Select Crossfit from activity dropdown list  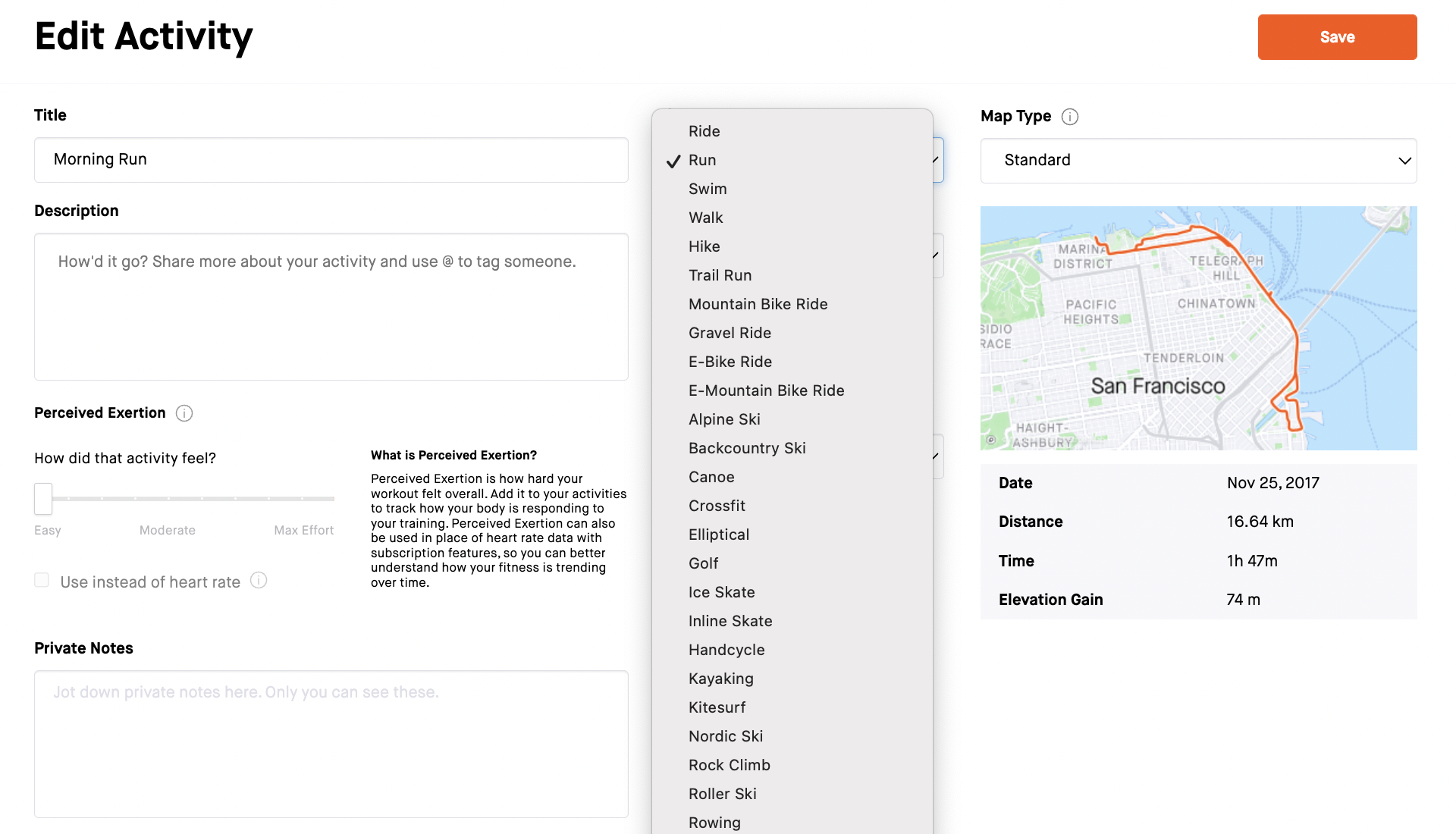tap(716, 505)
